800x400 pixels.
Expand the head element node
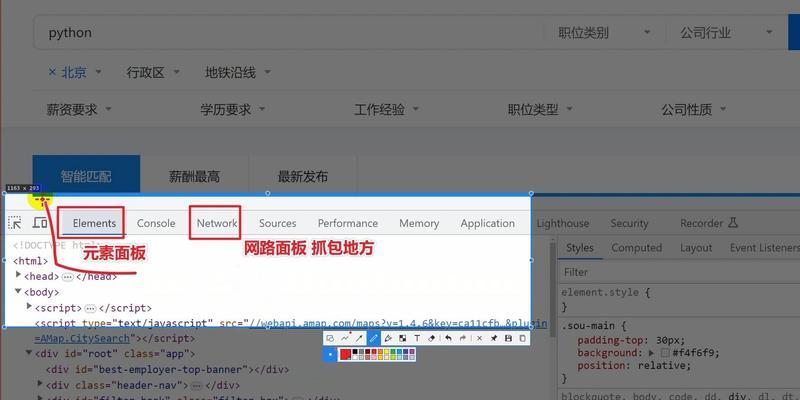point(19,276)
